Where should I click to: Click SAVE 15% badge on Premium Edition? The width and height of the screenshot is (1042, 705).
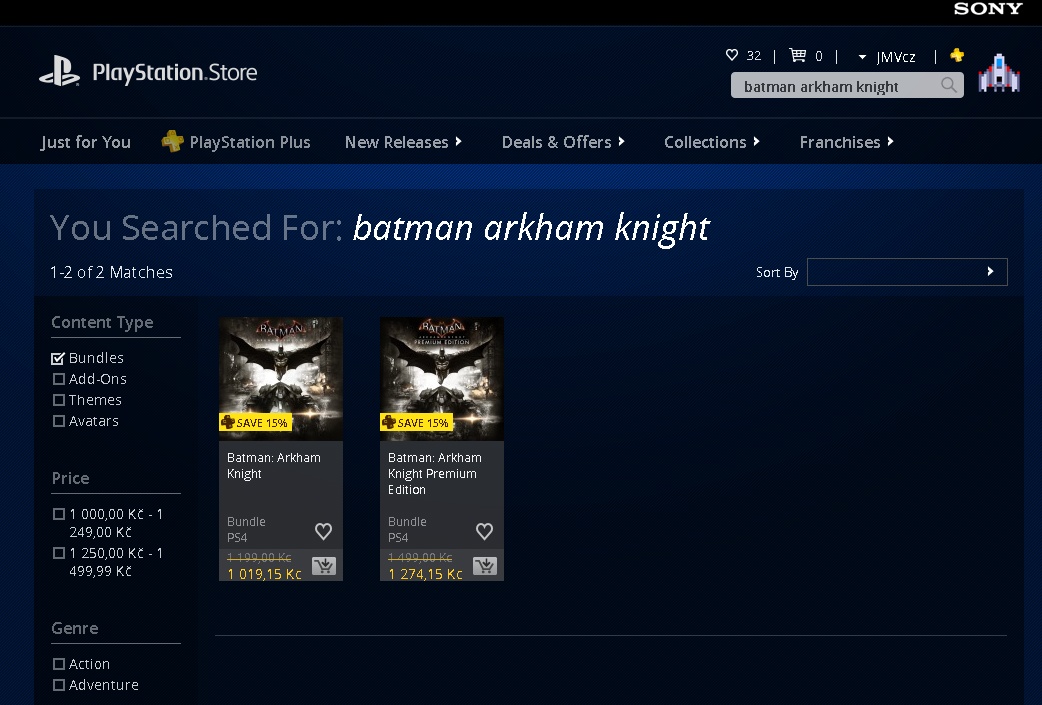[416, 422]
